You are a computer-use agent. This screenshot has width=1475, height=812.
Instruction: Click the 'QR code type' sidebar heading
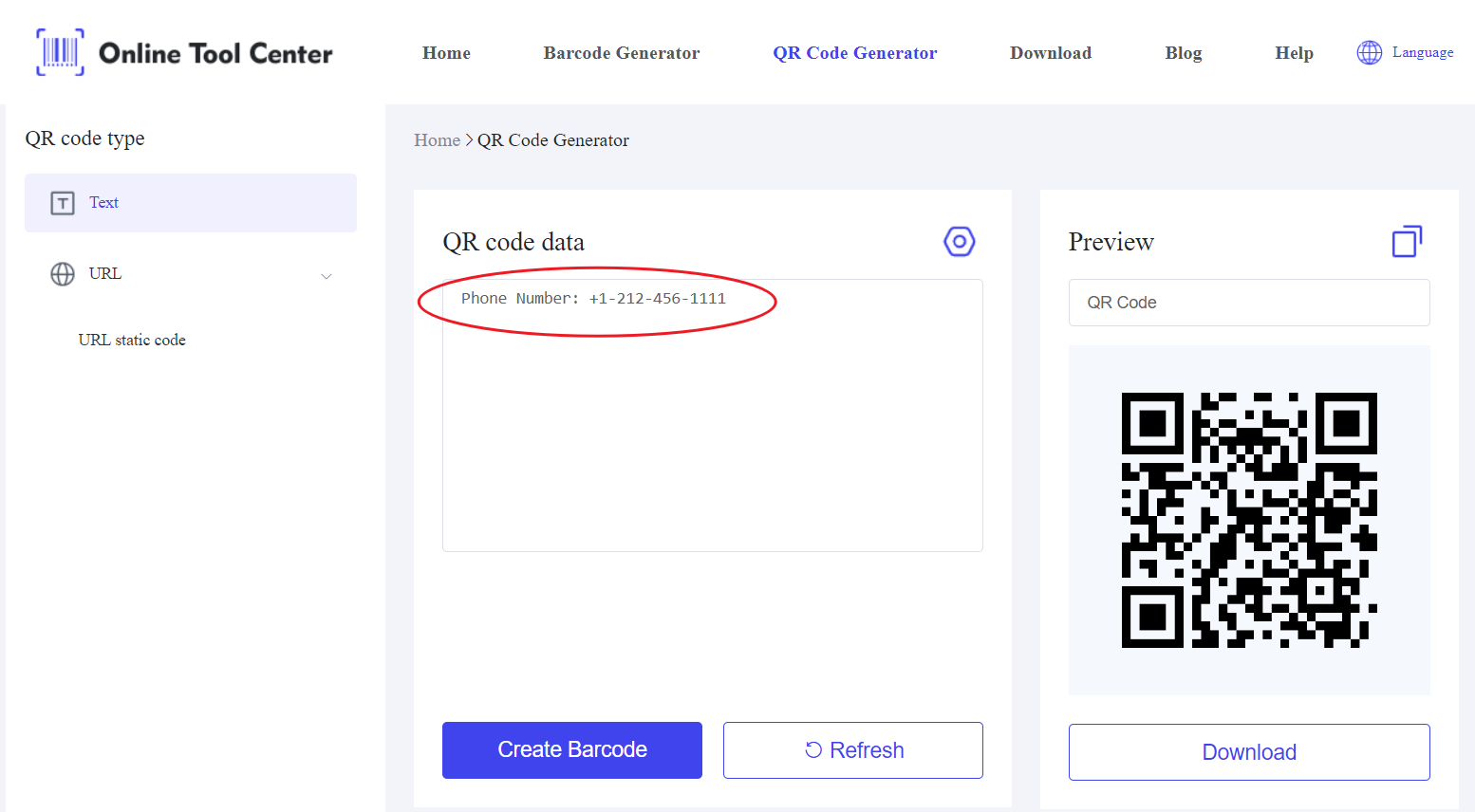point(84,138)
